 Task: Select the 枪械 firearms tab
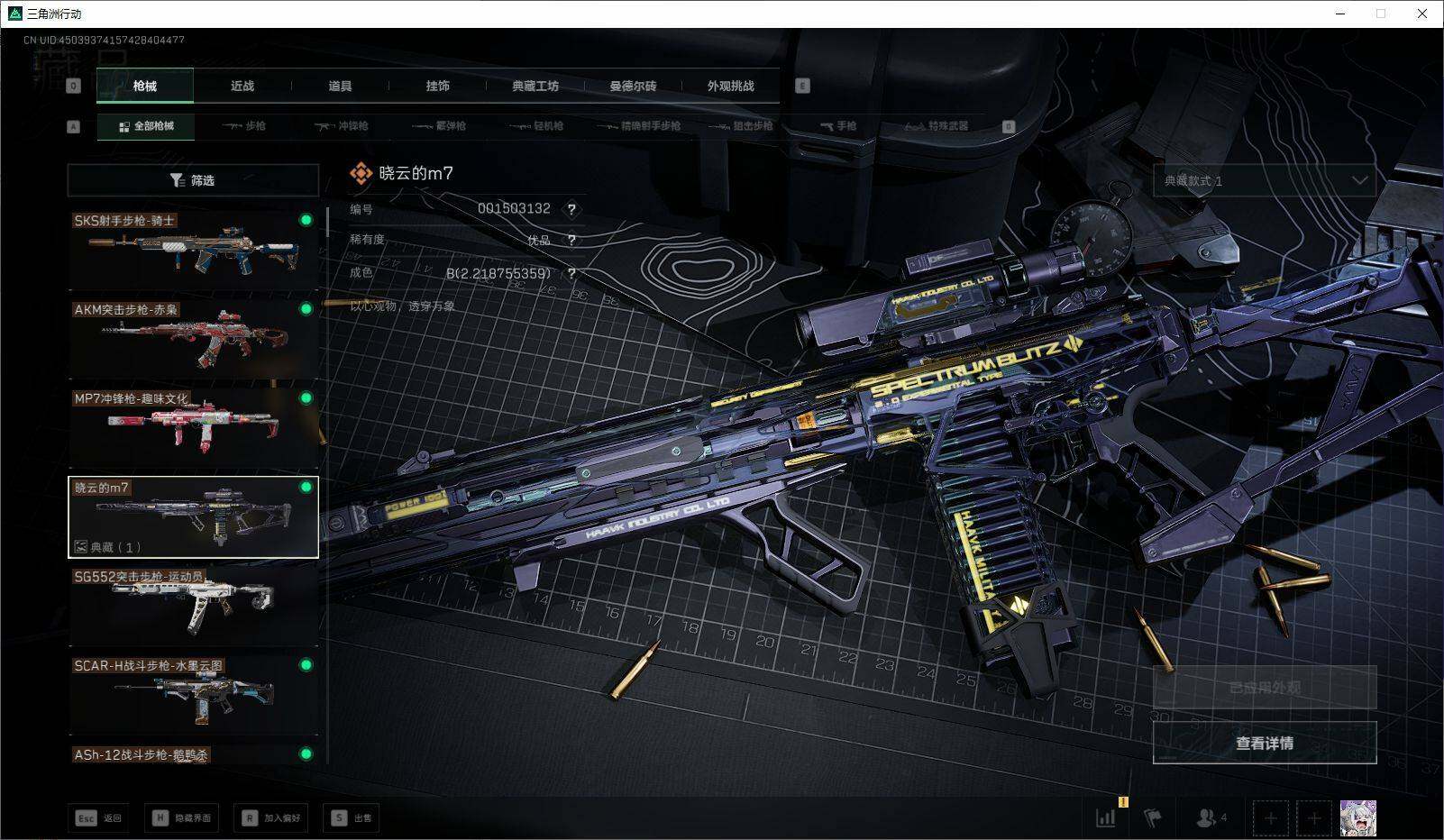[x=145, y=86]
